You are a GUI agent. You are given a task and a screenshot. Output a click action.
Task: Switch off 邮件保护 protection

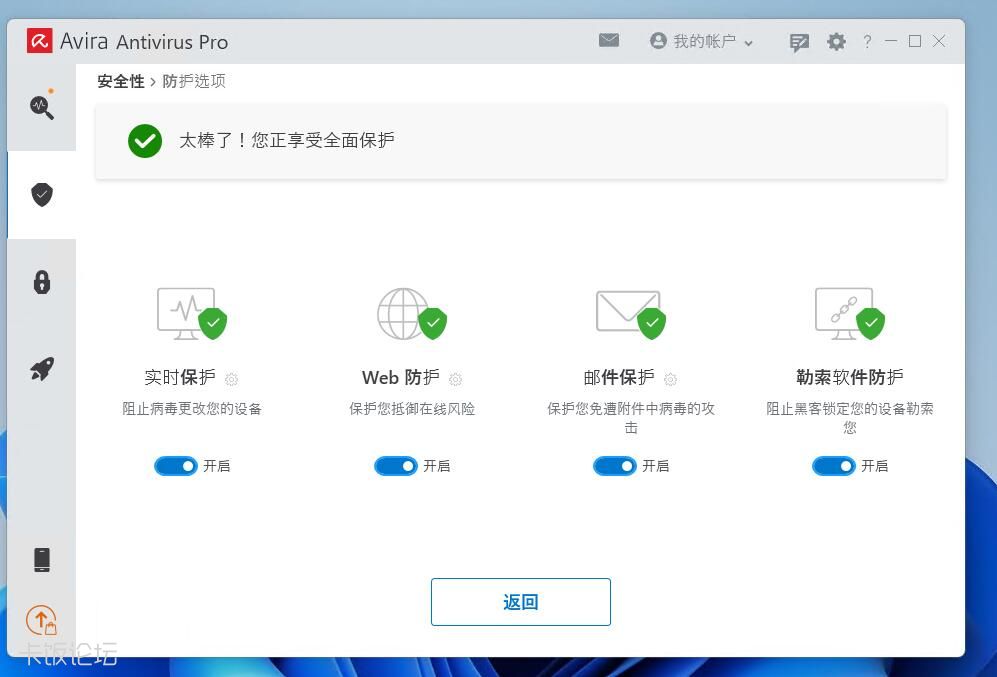[615, 466]
